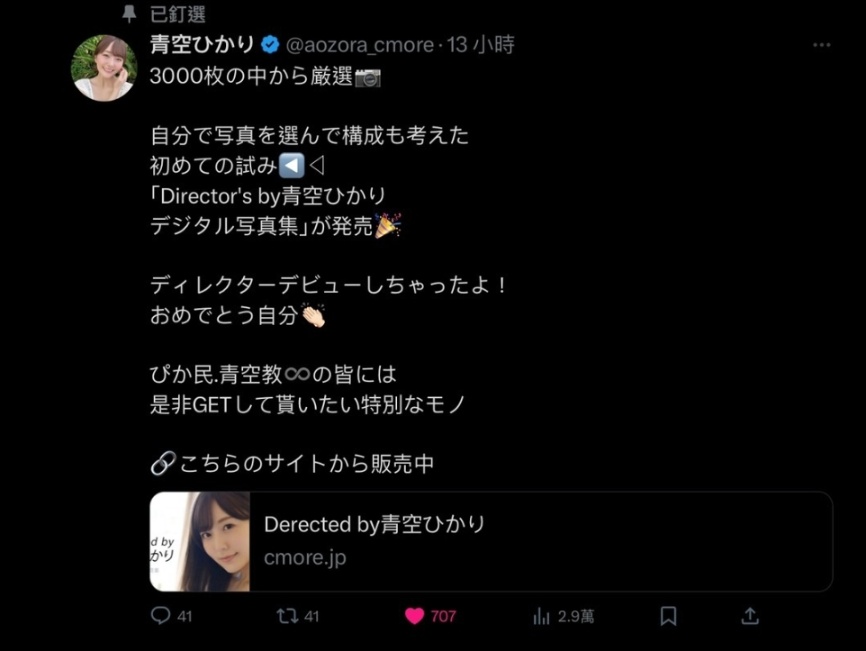
Task: Click the 已釘選 pinned label
Action: pos(178,14)
